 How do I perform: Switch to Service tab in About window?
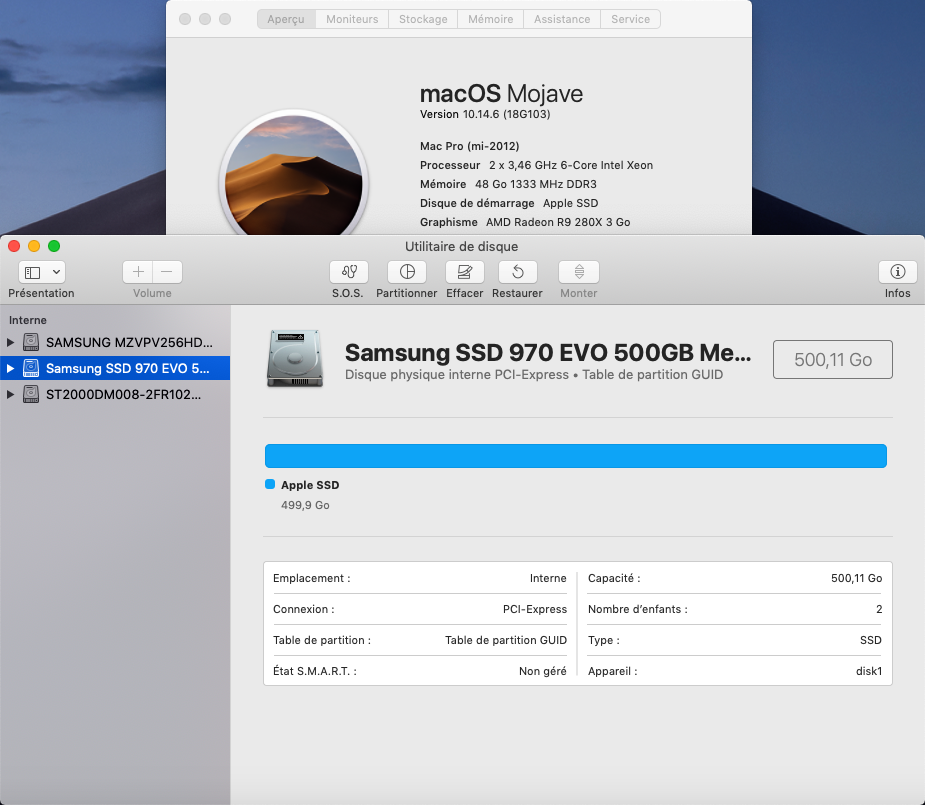click(630, 19)
